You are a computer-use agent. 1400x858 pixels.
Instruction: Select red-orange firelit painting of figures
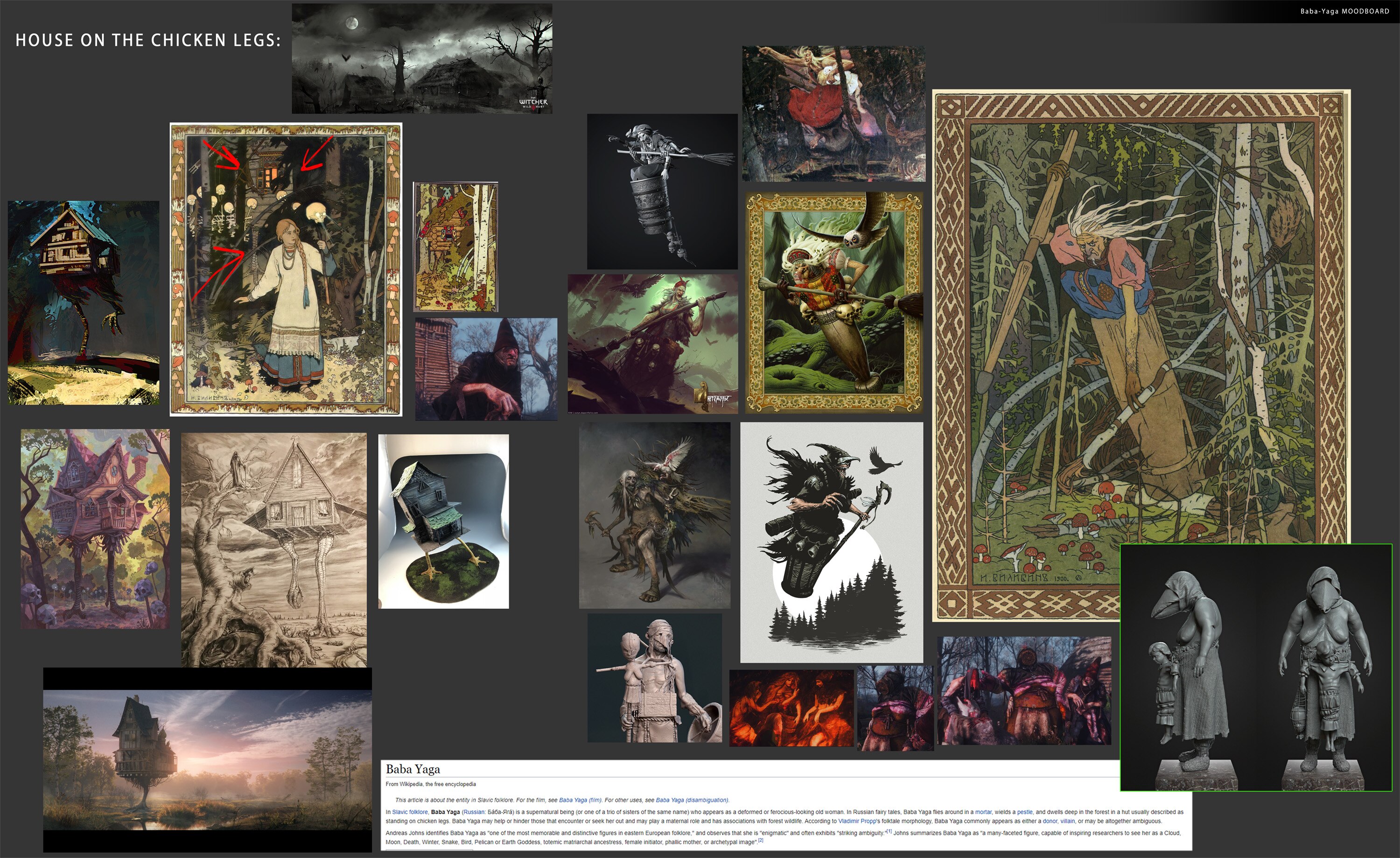tap(791, 708)
